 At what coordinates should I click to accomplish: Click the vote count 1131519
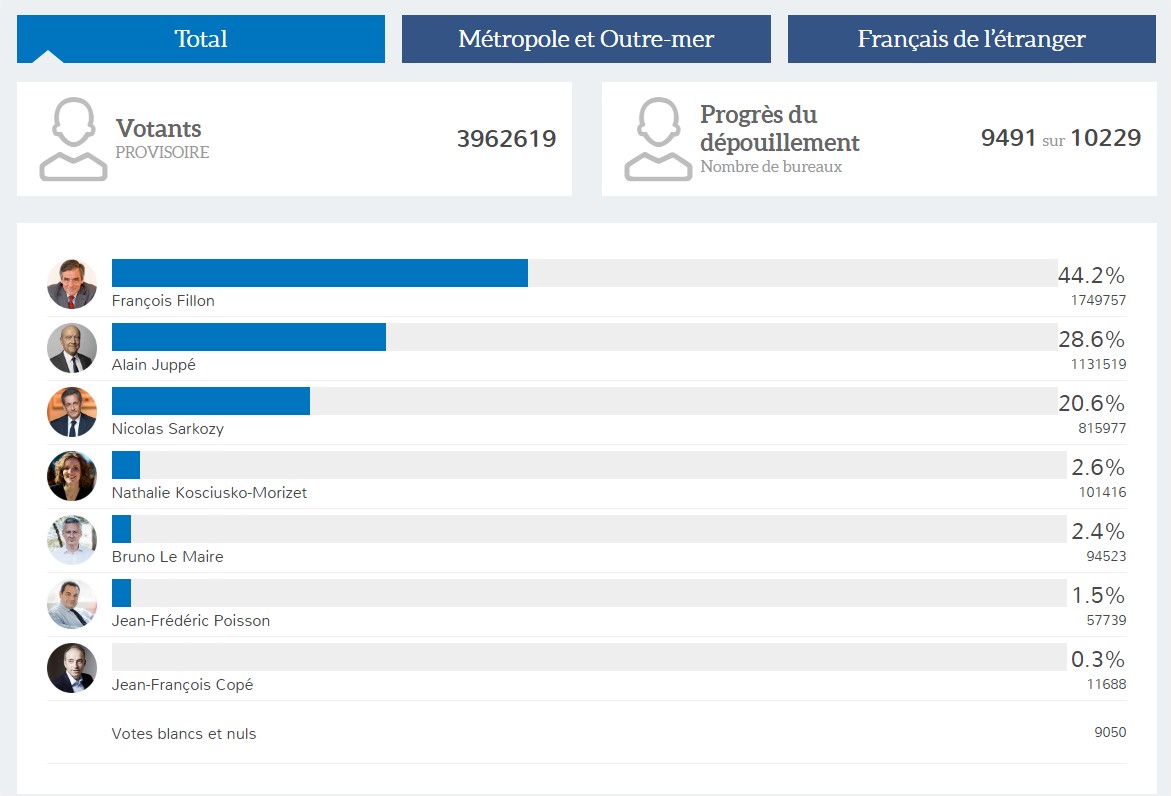pos(1099,364)
